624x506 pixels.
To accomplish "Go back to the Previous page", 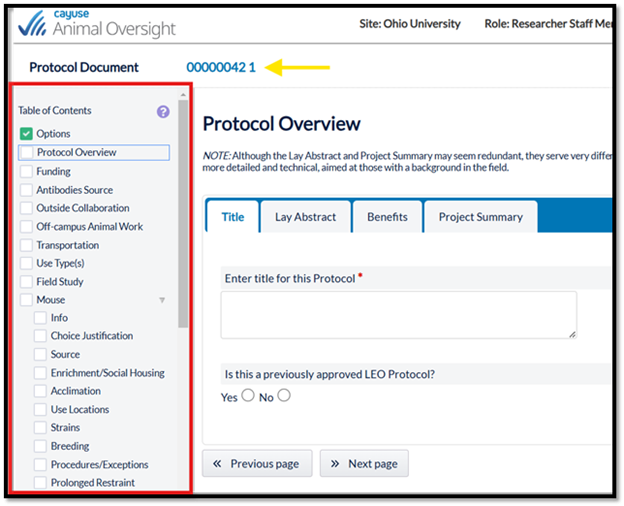I will (256, 464).
